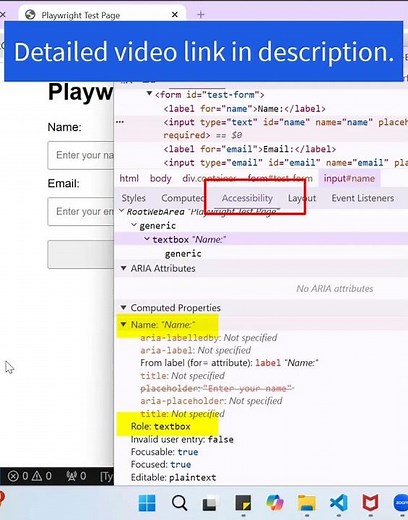Click the "Focused: true" property
Screen dimensions: 408x520
pos(161,464)
